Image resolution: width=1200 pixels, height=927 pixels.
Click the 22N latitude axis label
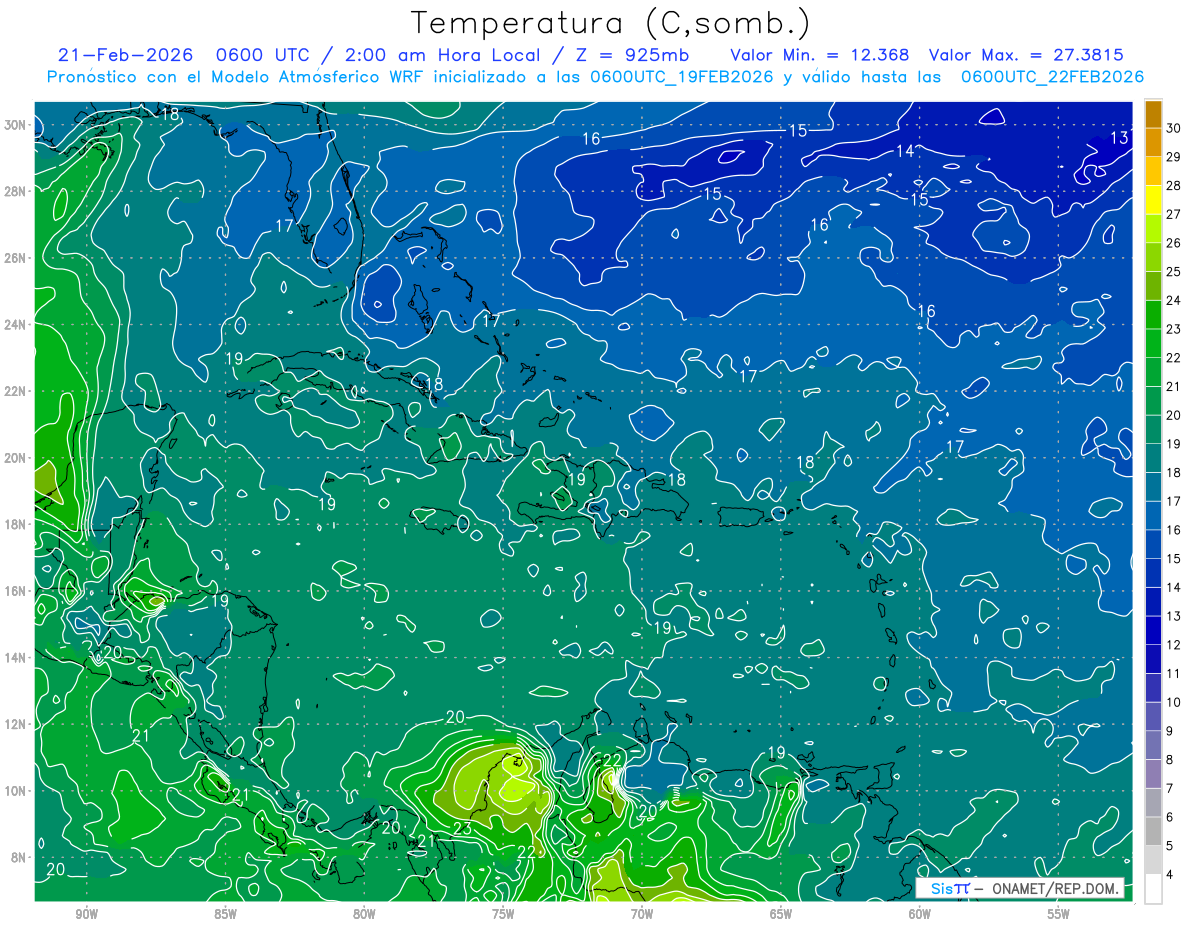pos(15,391)
